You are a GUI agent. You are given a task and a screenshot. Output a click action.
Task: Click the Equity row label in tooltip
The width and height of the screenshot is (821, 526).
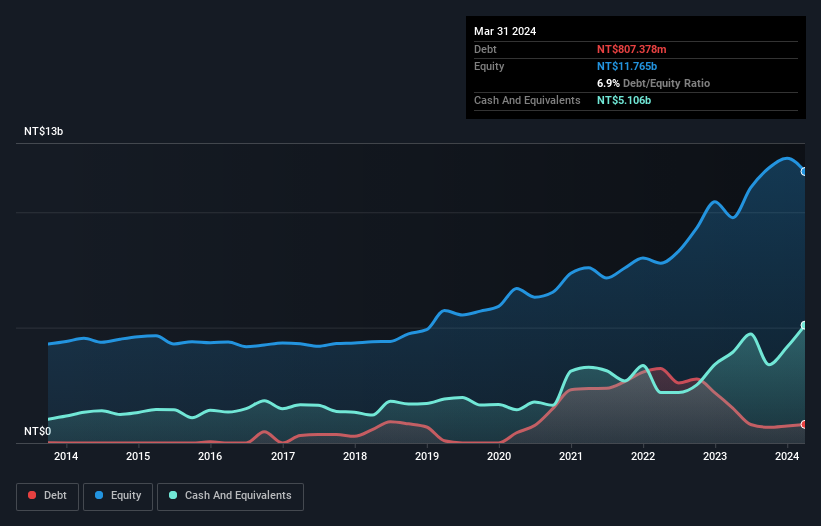pyautogui.click(x=489, y=66)
